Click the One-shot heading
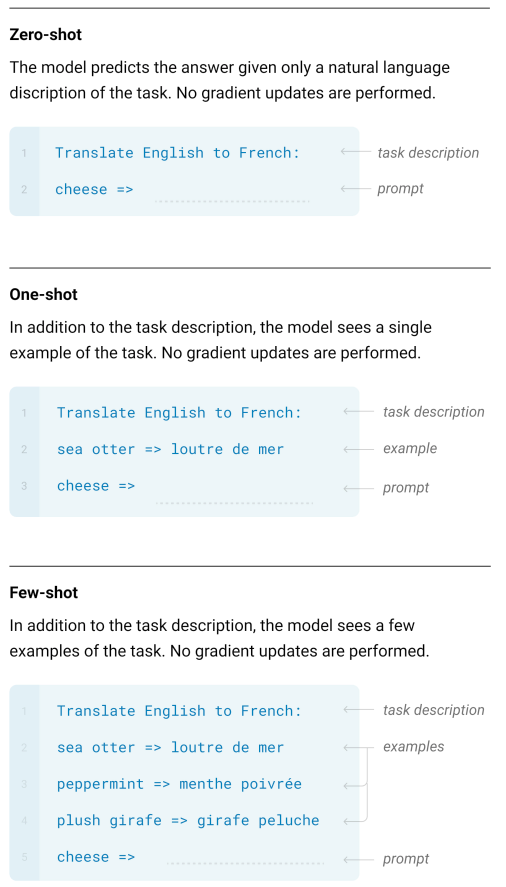Viewport: 506px width, 887px height. tap(44, 295)
